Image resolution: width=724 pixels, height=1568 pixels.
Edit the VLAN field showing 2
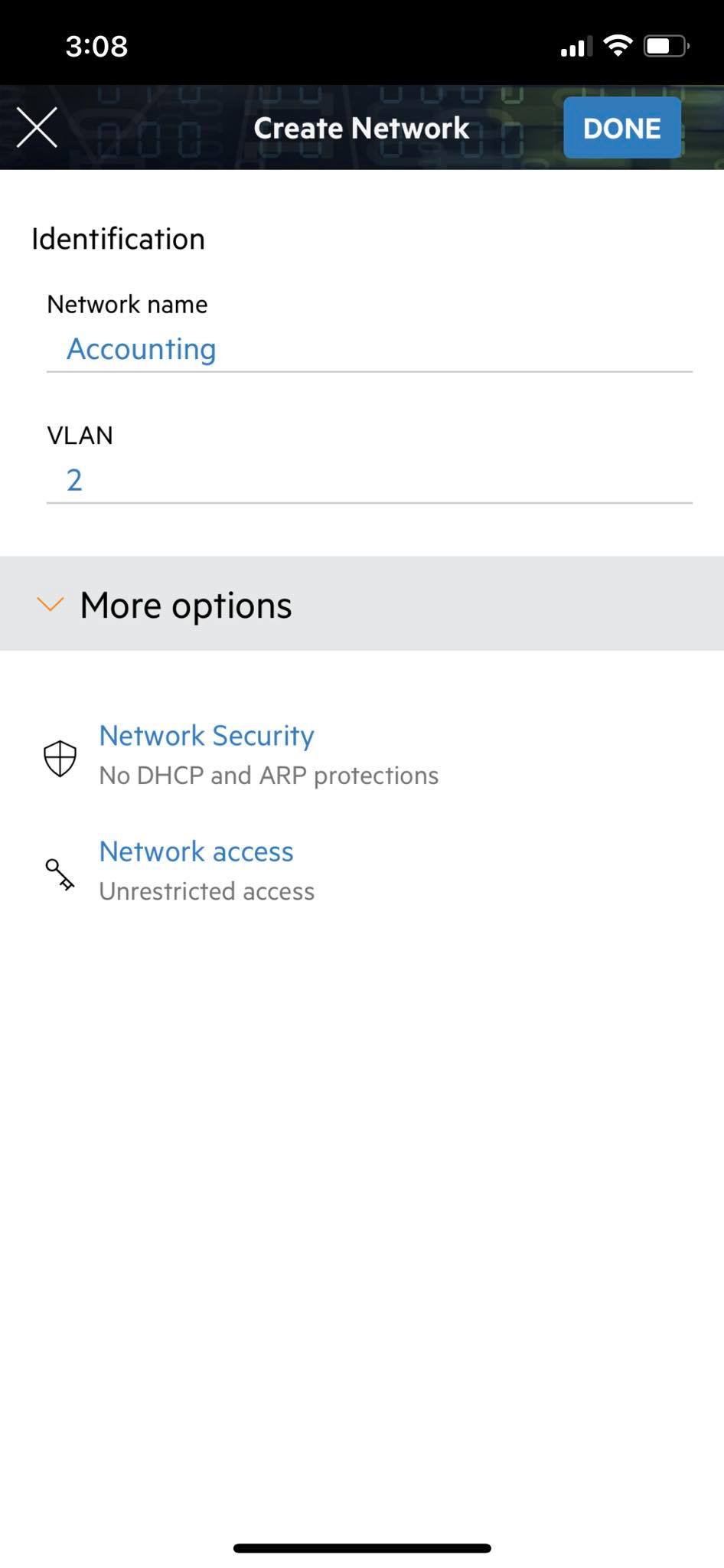tap(370, 480)
